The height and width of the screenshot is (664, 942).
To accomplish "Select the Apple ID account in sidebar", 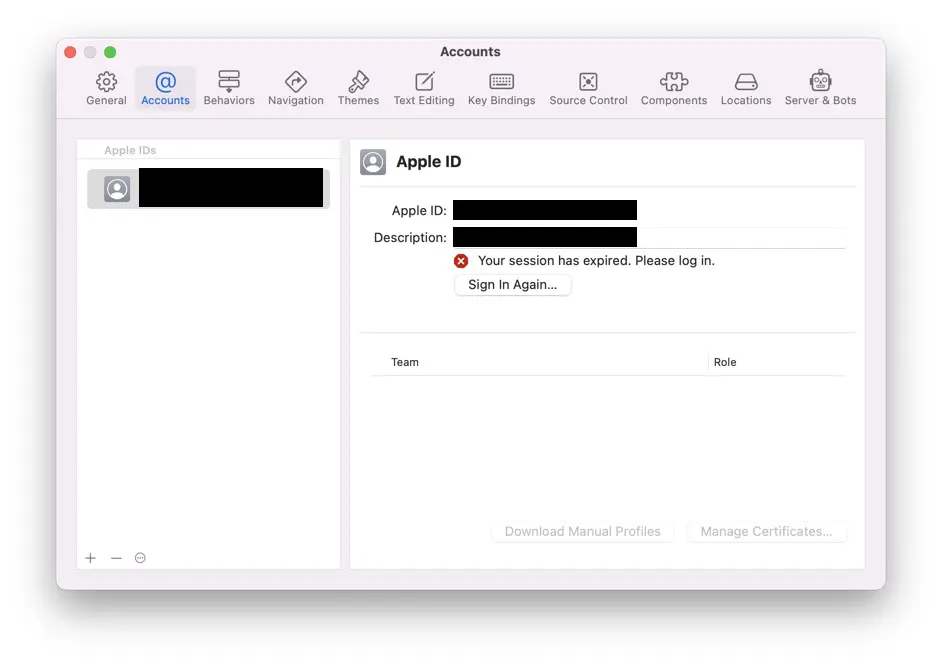I will coord(208,188).
